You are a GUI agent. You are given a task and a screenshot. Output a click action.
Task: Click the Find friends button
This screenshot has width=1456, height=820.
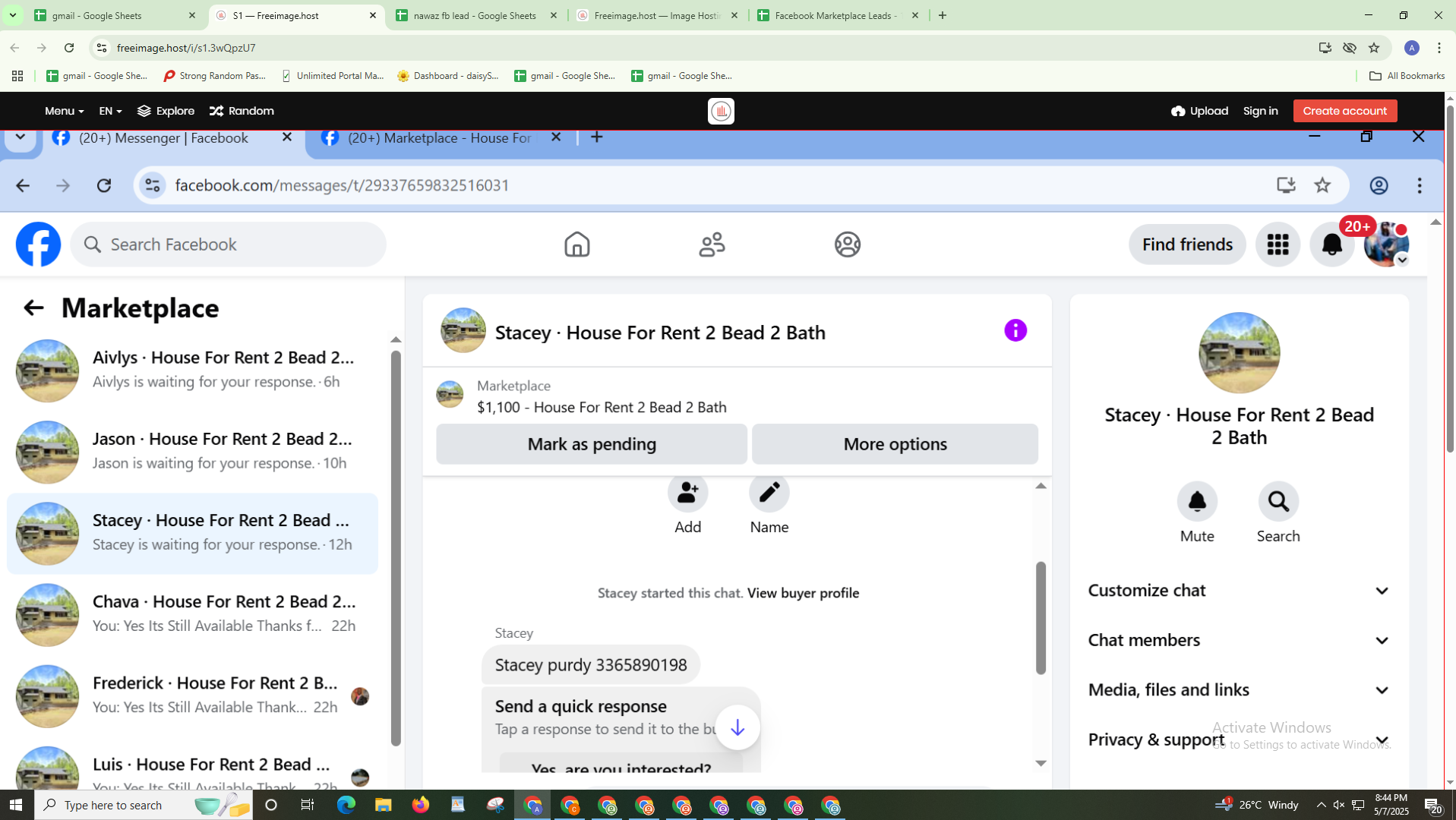coord(1187,244)
